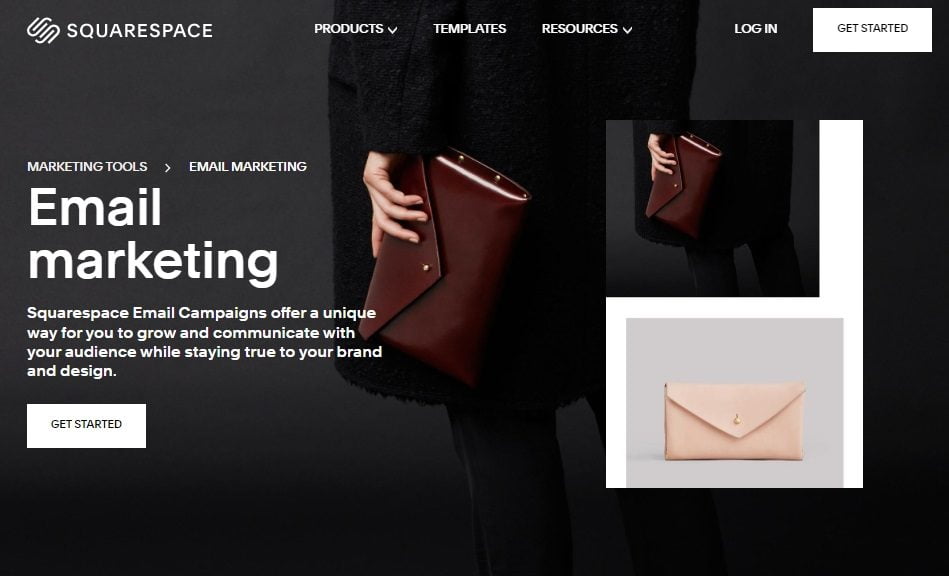
Task: Click the Squarespace Email Campaigns description text
Action: pyautogui.click(x=205, y=342)
